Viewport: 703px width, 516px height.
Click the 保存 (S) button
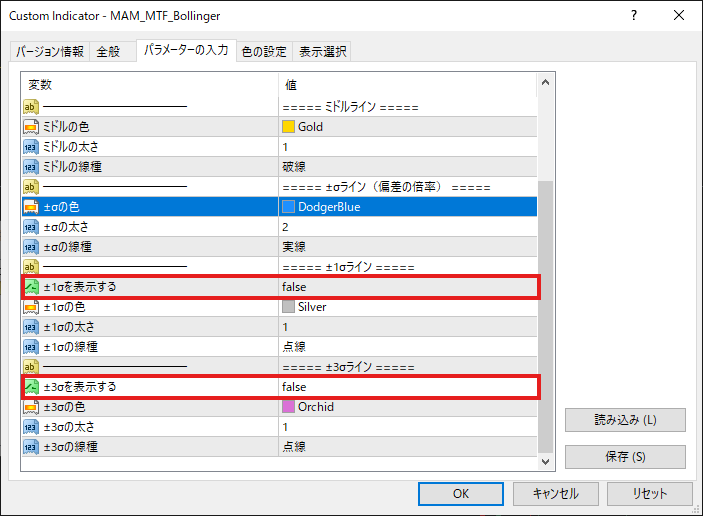(x=625, y=457)
